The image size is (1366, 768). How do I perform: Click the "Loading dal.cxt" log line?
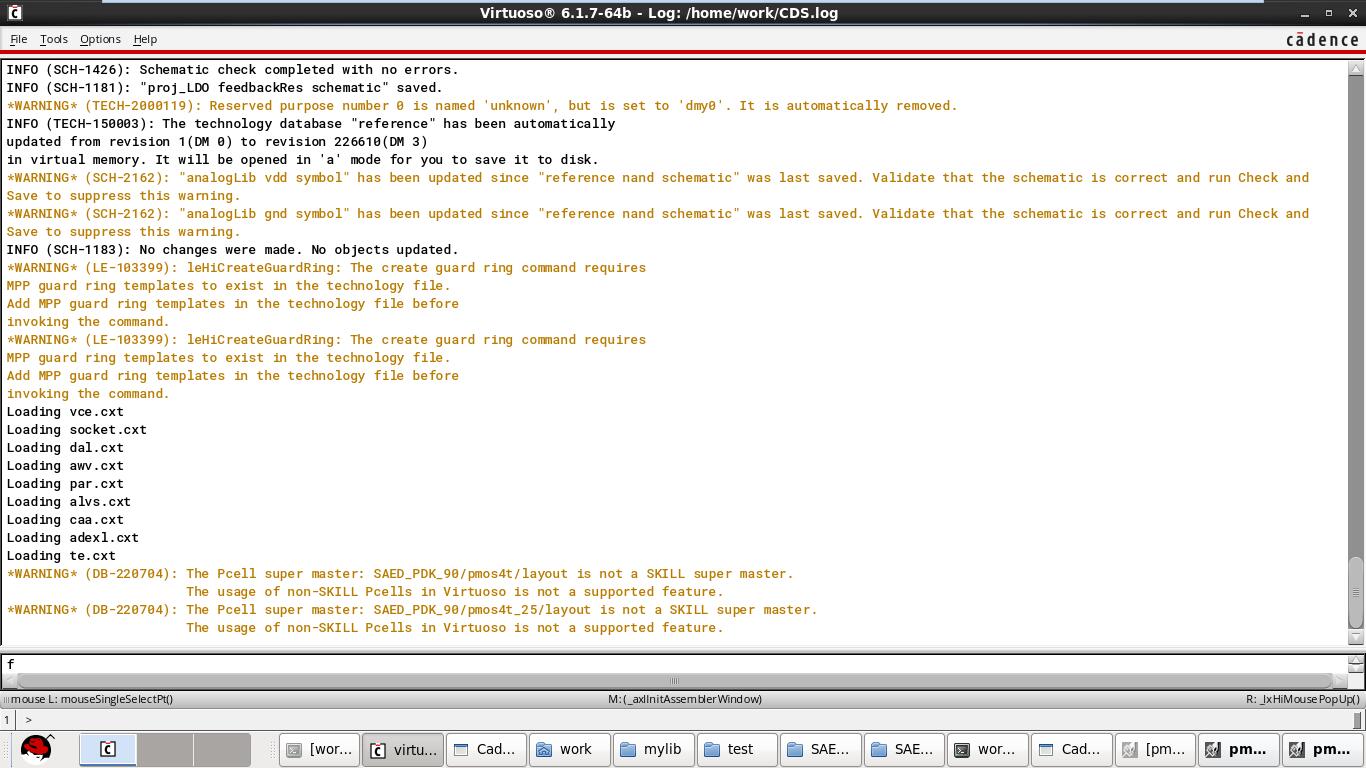pos(65,448)
